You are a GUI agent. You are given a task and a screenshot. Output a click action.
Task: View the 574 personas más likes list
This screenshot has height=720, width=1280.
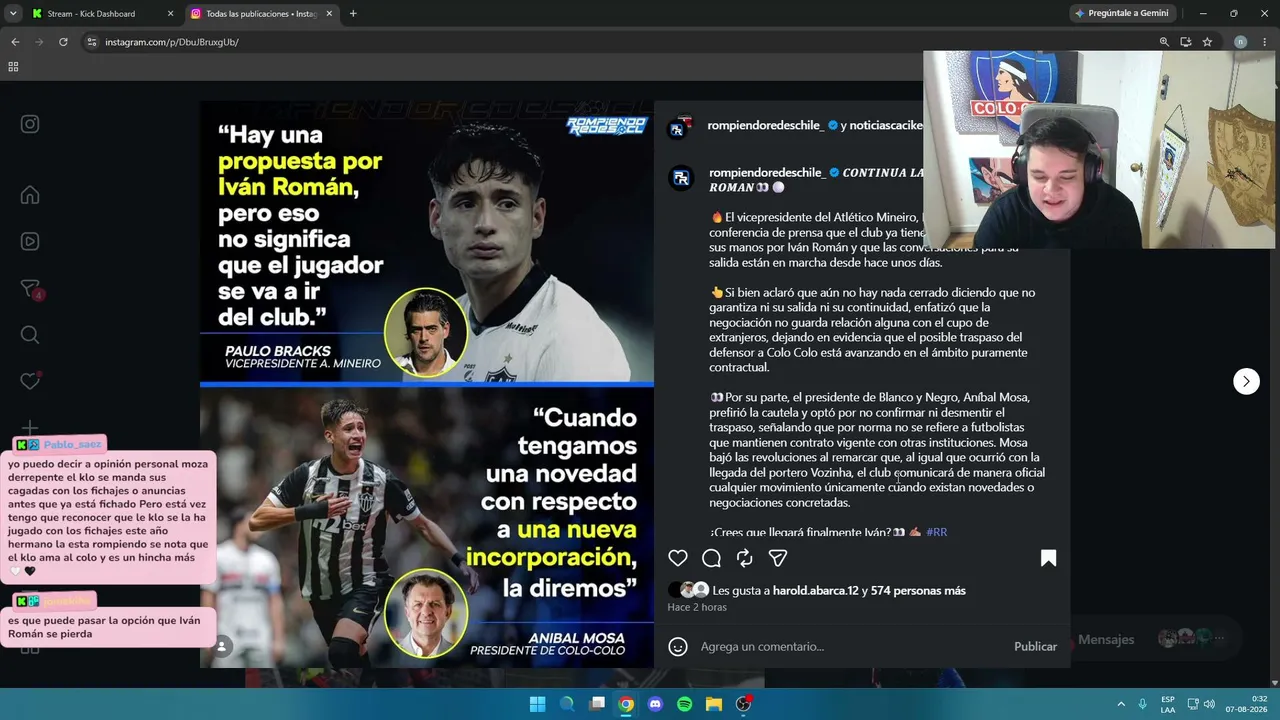point(918,591)
